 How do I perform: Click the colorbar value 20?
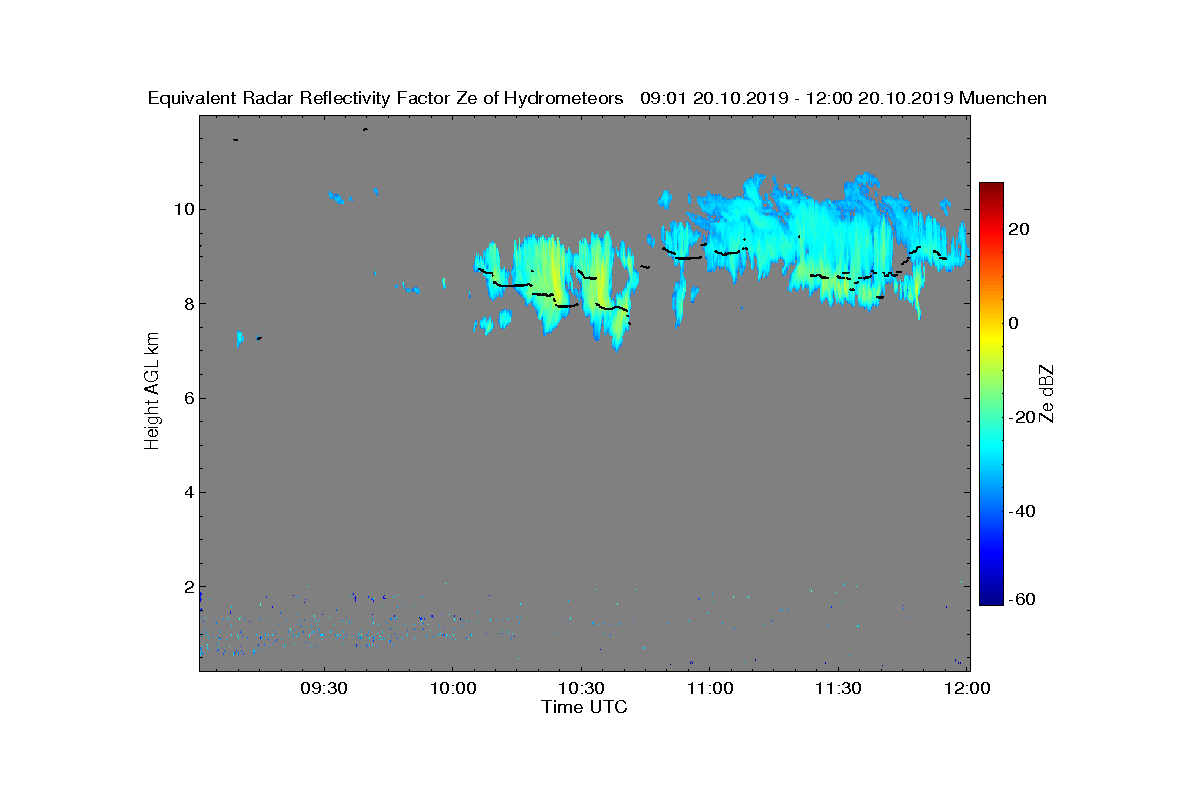(1020, 229)
